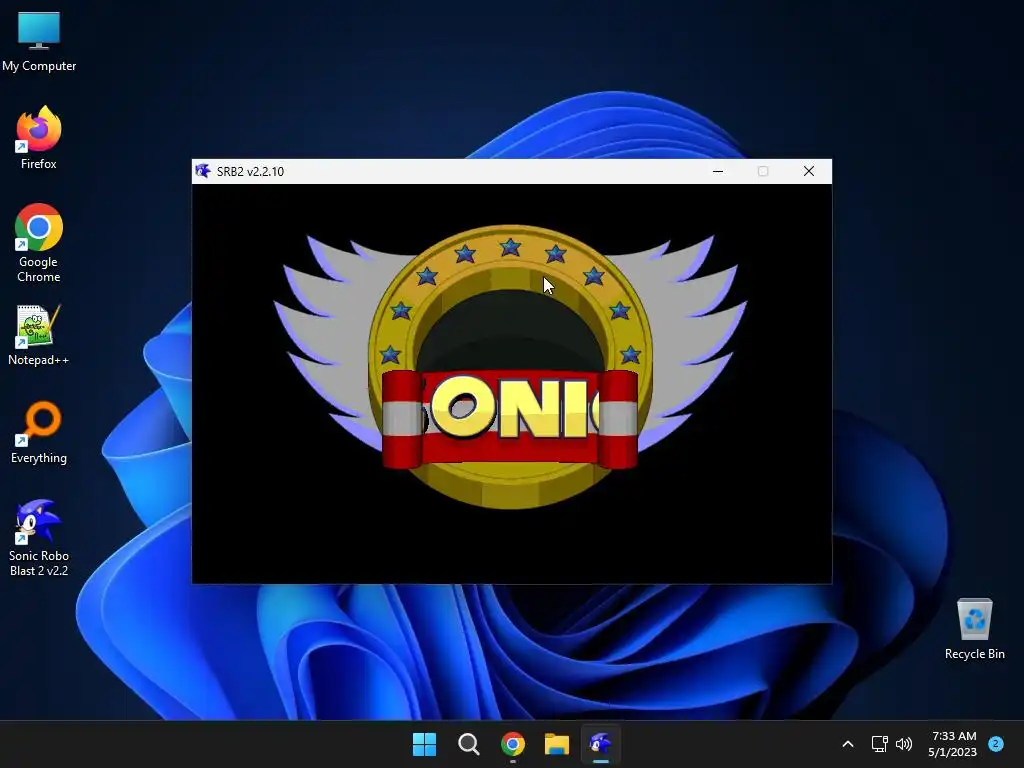Image resolution: width=1024 pixels, height=768 pixels.
Task: Select the Sonic Robo Blast 2 desktop shortcut
Action: click(39, 538)
